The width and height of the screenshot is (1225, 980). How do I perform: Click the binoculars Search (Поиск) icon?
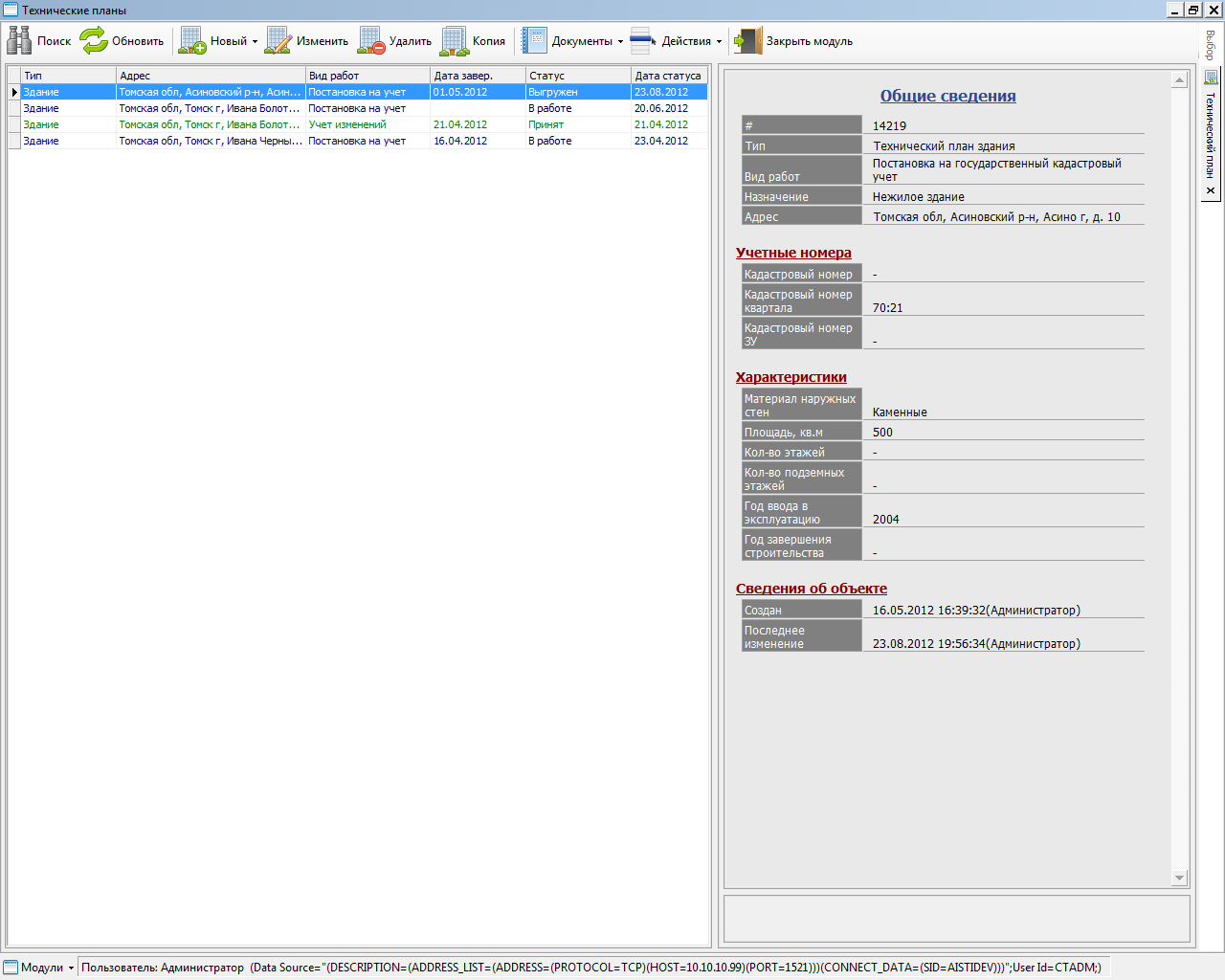click(x=19, y=41)
